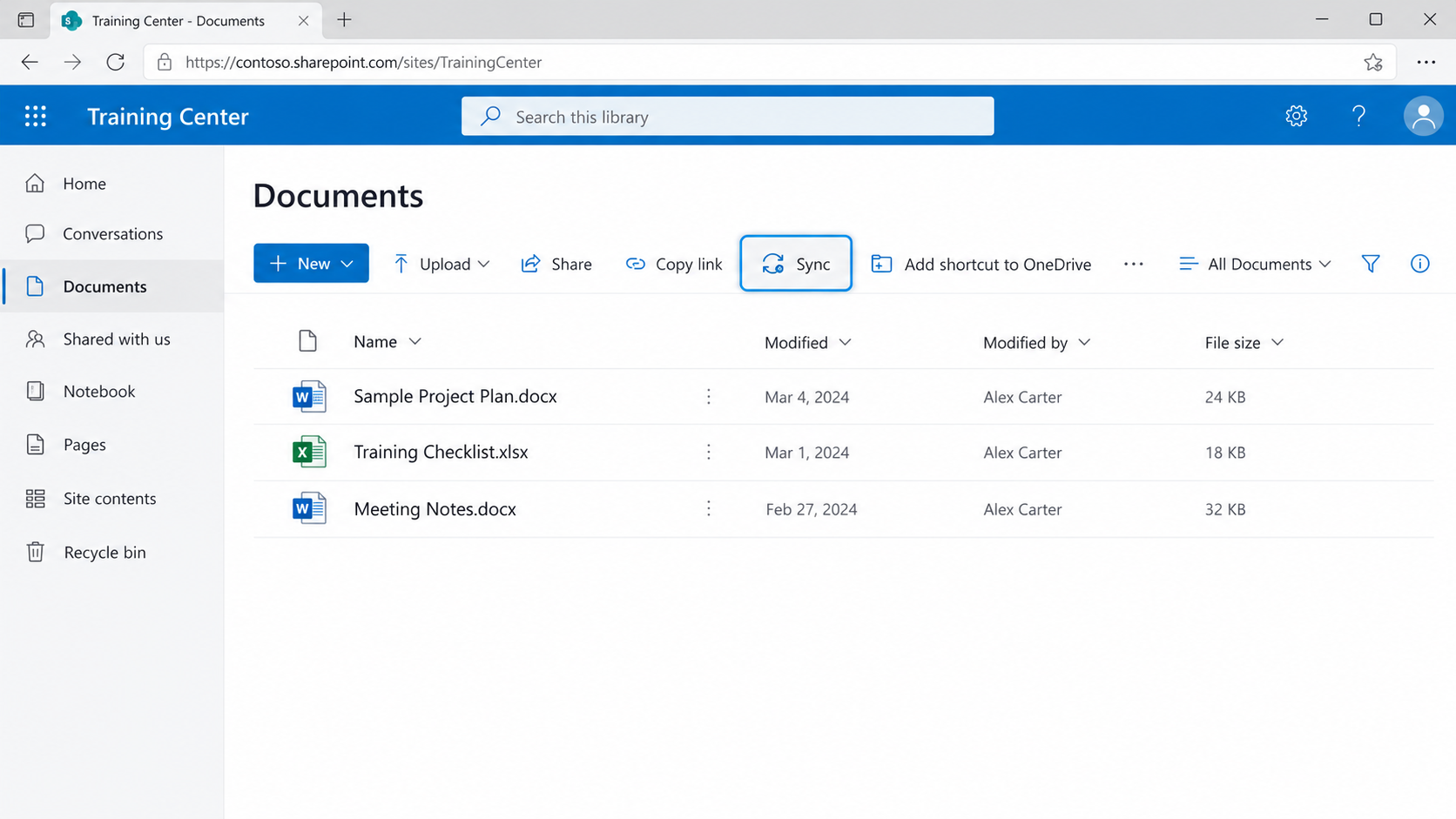1456x819 pixels.
Task: Show more toolbar commands ellipsis
Action: [1133, 264]
